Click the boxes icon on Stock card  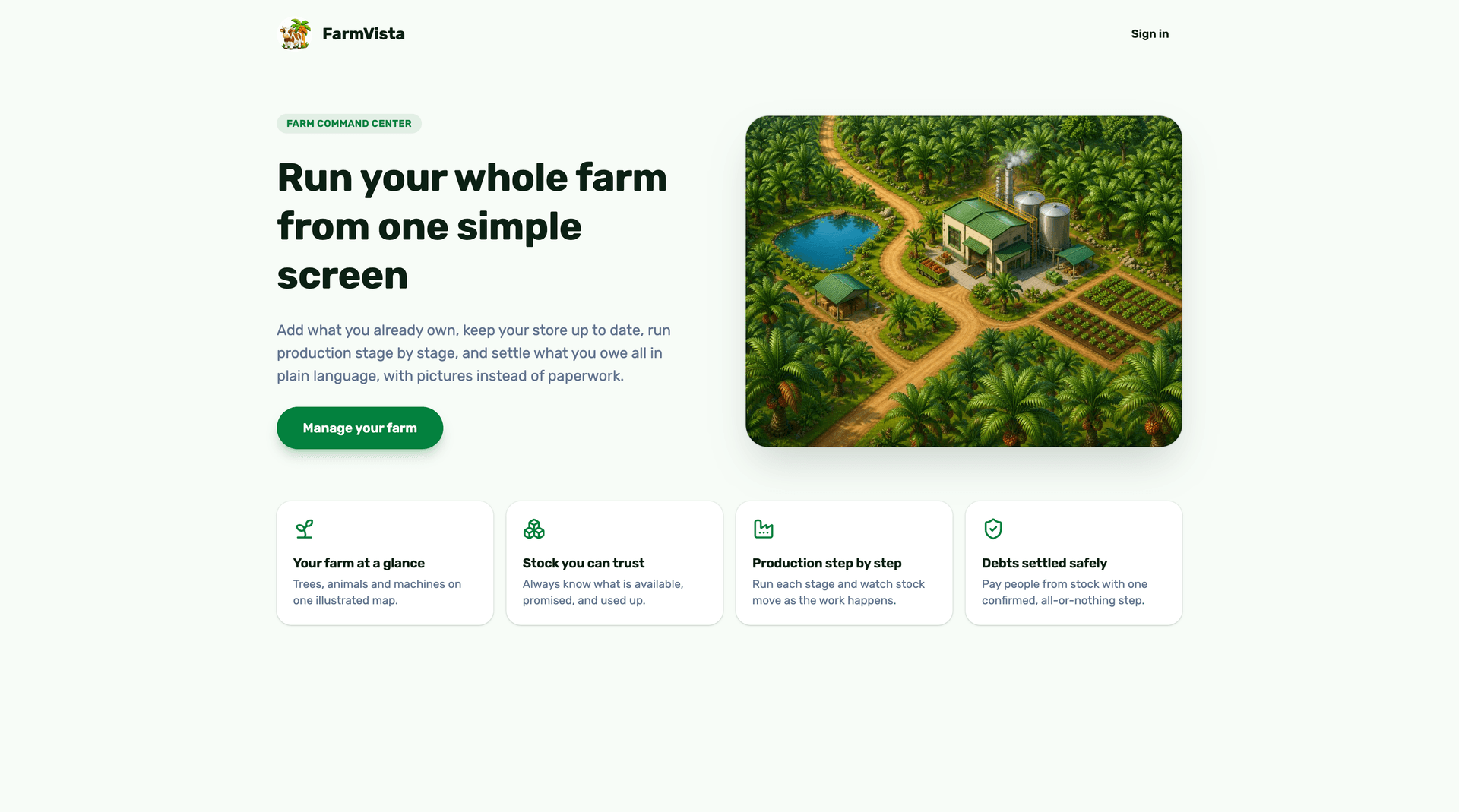[x=534, y=529]
